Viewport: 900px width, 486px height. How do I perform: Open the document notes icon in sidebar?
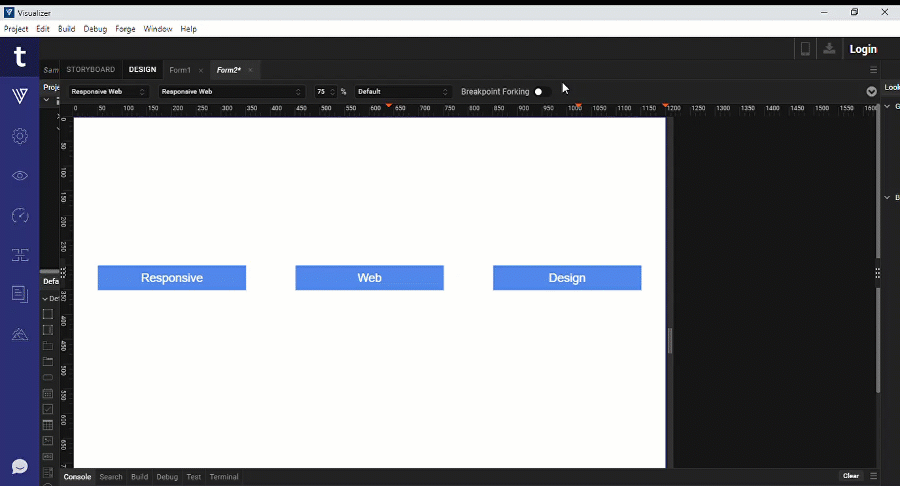click(x=19, y=293)
